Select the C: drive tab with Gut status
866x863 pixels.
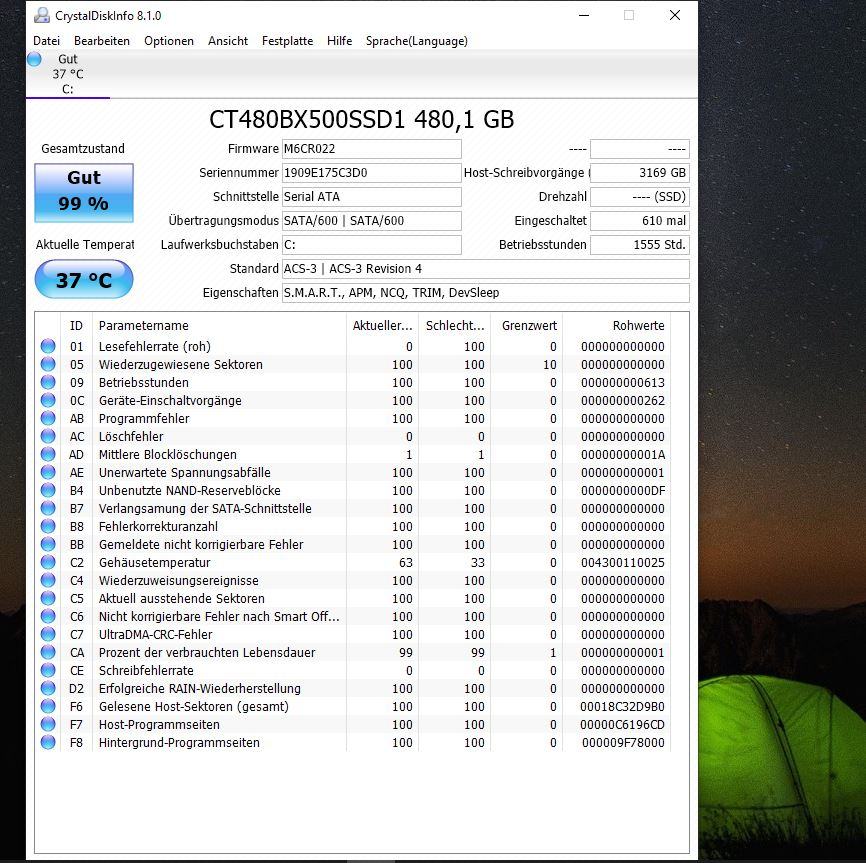click(68, 74)
